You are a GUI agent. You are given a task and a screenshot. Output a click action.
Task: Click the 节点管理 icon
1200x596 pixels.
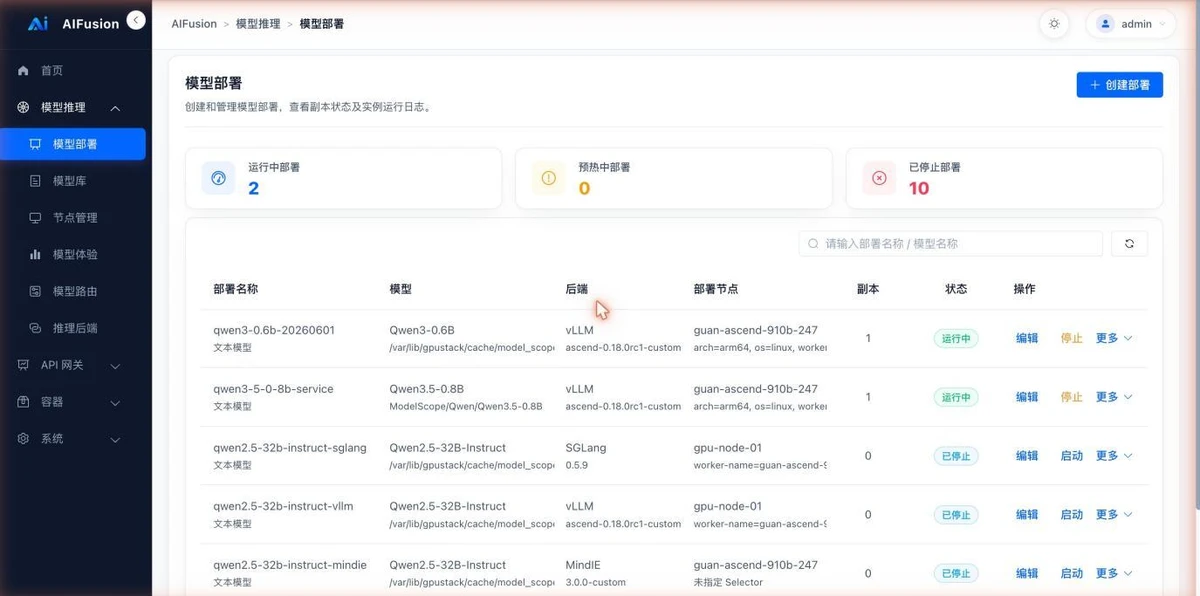coord(35,218)
